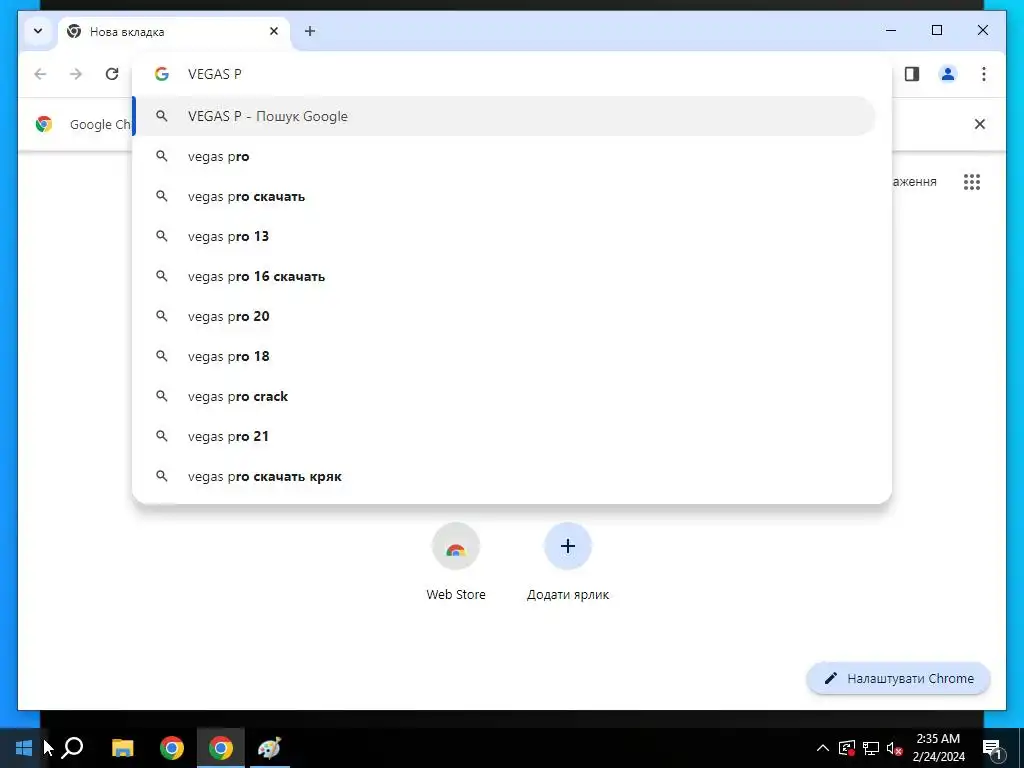1024x768 pixels.
Task: Open the tab search dropdown arrow
Action: tap(38, 31)
